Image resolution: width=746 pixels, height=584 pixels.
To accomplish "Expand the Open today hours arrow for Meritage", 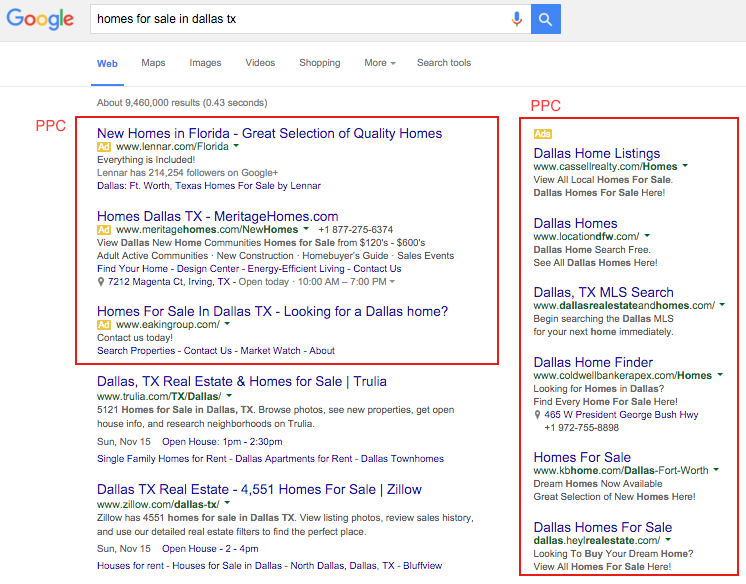I will click(x=392, y=282).
